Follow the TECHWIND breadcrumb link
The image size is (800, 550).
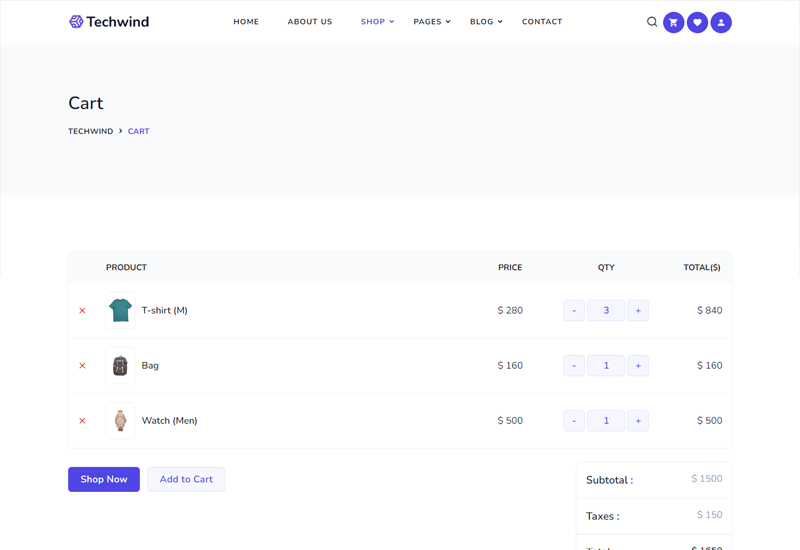pyautogui.click(x=91, y=131)
